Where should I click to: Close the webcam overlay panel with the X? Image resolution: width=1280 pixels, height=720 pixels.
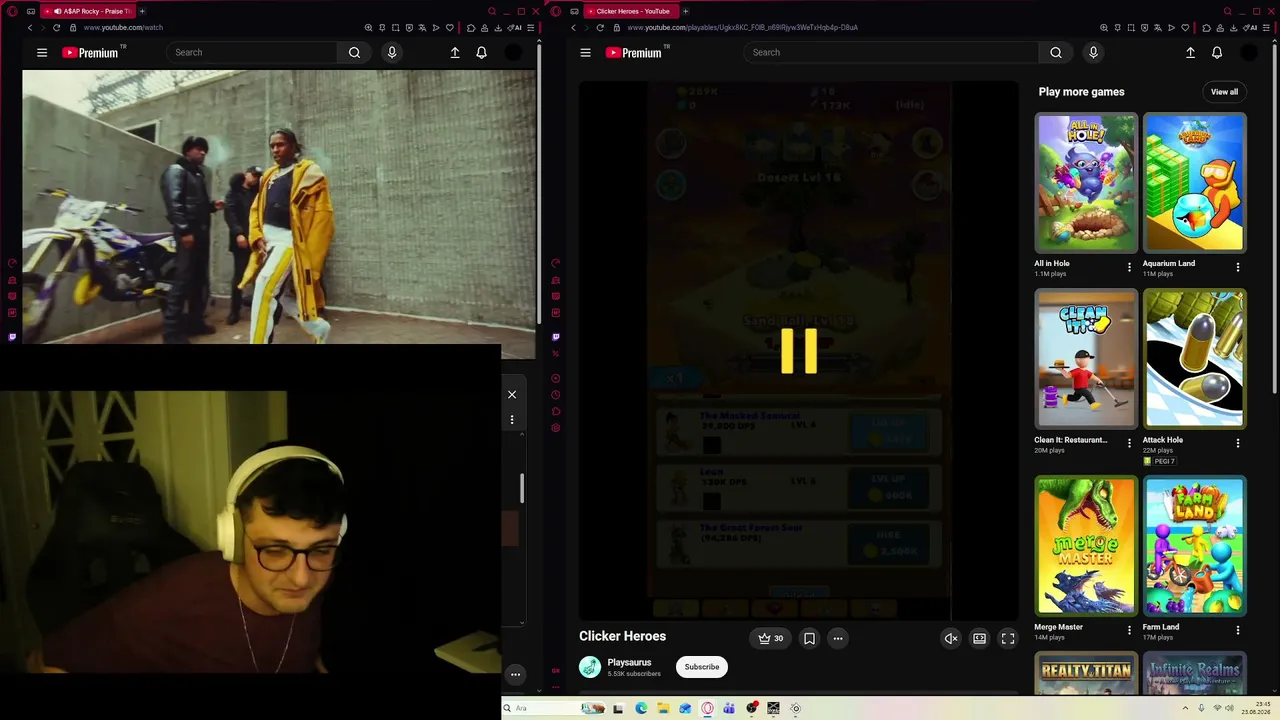tap(512, 395)
